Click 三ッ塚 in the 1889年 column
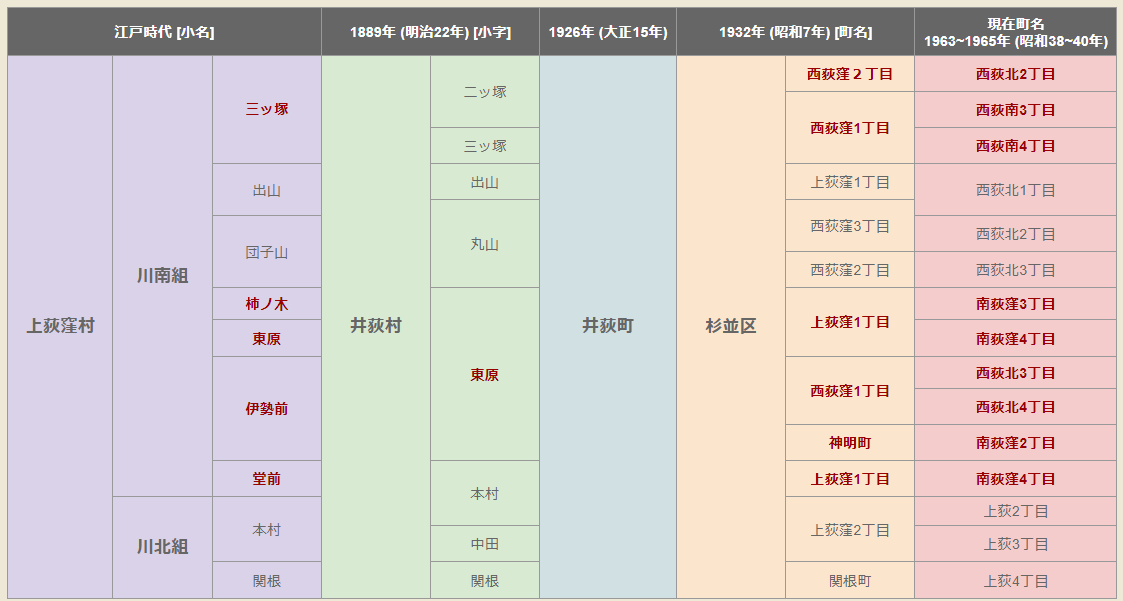Screen dimensions: 1123x601 coord(485,145)
